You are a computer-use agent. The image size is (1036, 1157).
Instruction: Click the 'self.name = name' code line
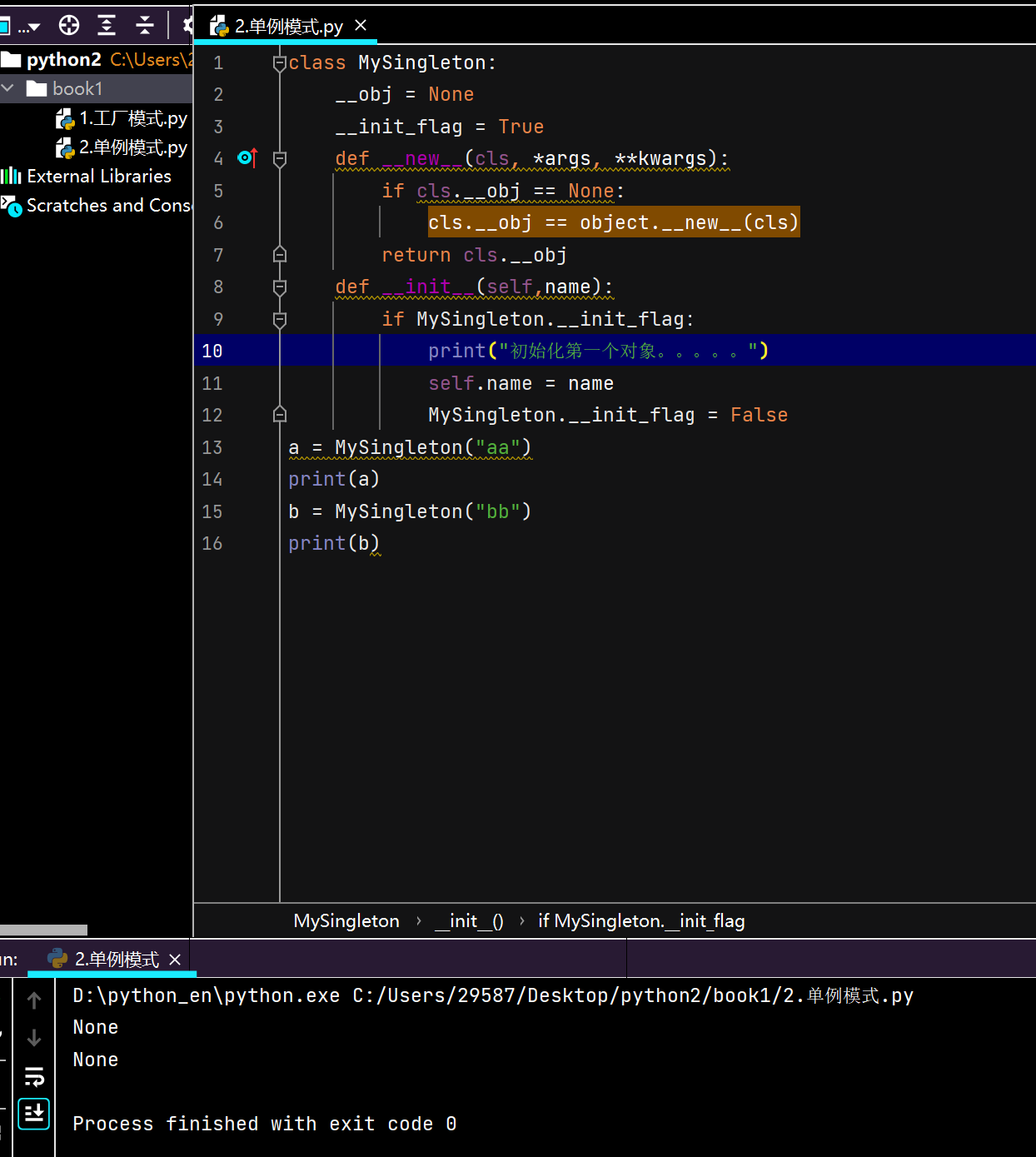click(521, 383)
